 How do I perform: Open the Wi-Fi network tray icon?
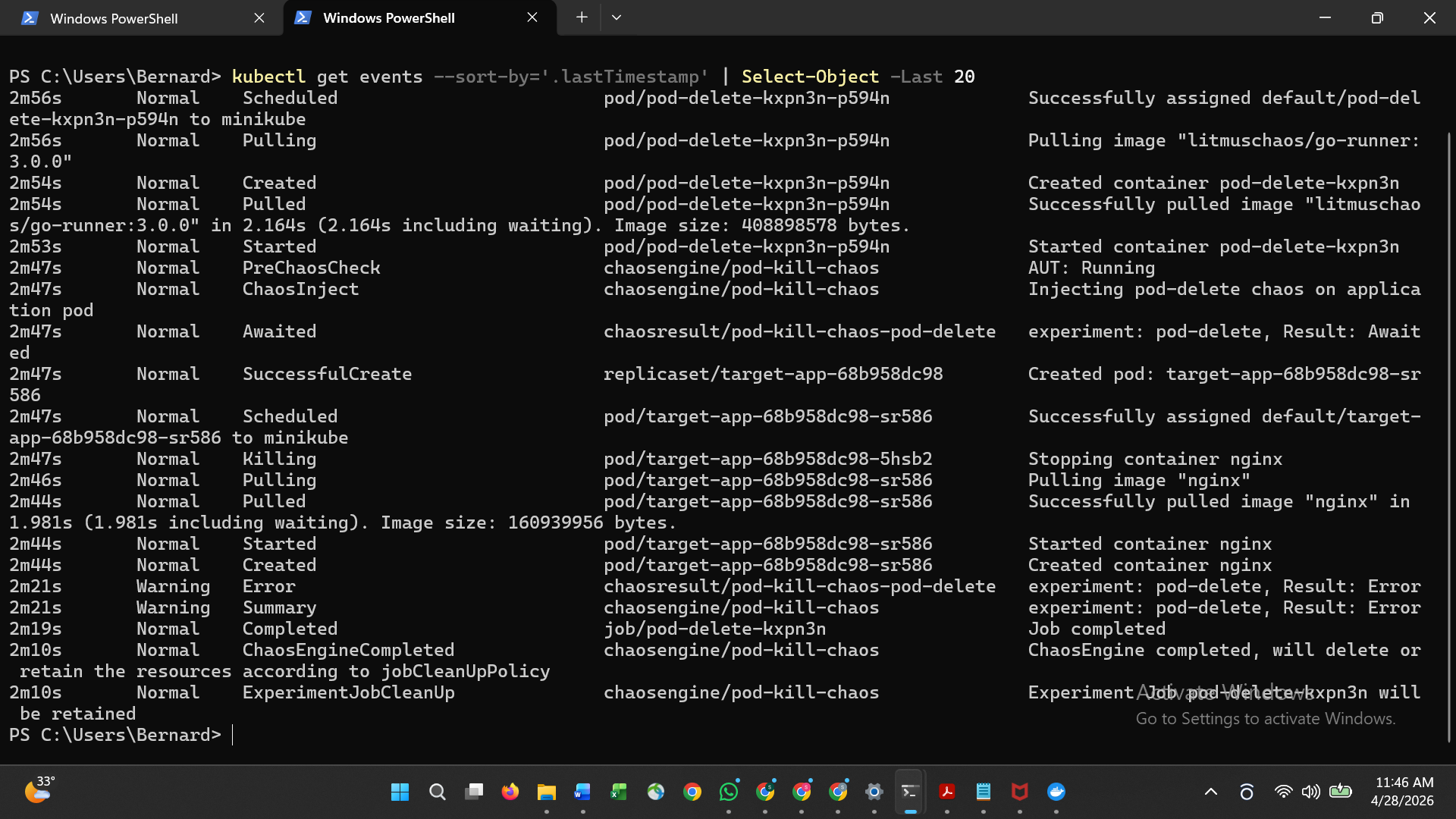point(1283,792)
